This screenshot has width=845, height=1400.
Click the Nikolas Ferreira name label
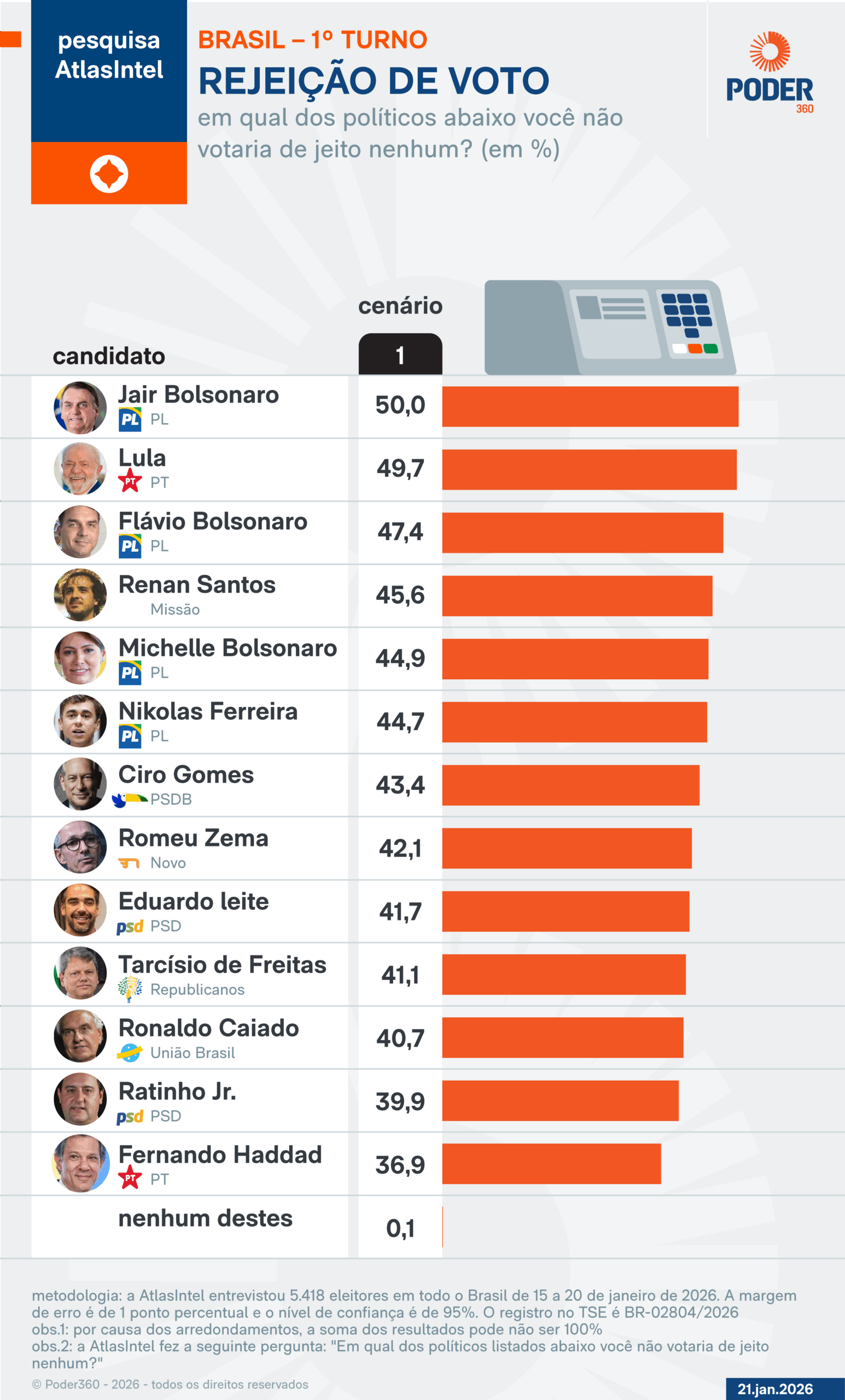pyautogui.click(x=208, y=711)
